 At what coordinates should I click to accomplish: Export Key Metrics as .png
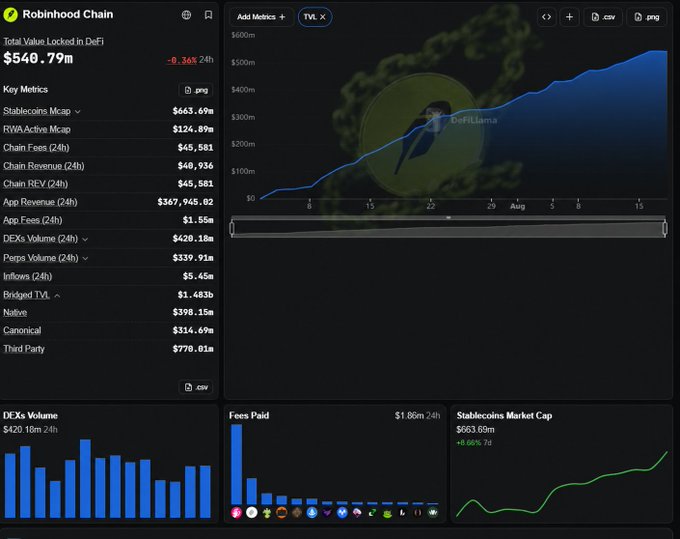point(196,90)
